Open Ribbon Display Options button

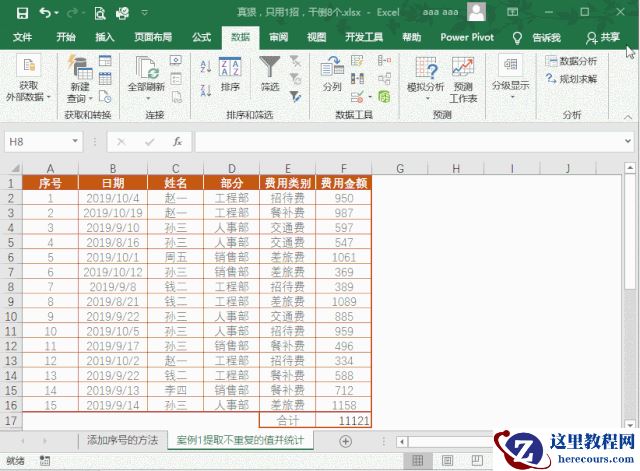[x=512, y=12]
